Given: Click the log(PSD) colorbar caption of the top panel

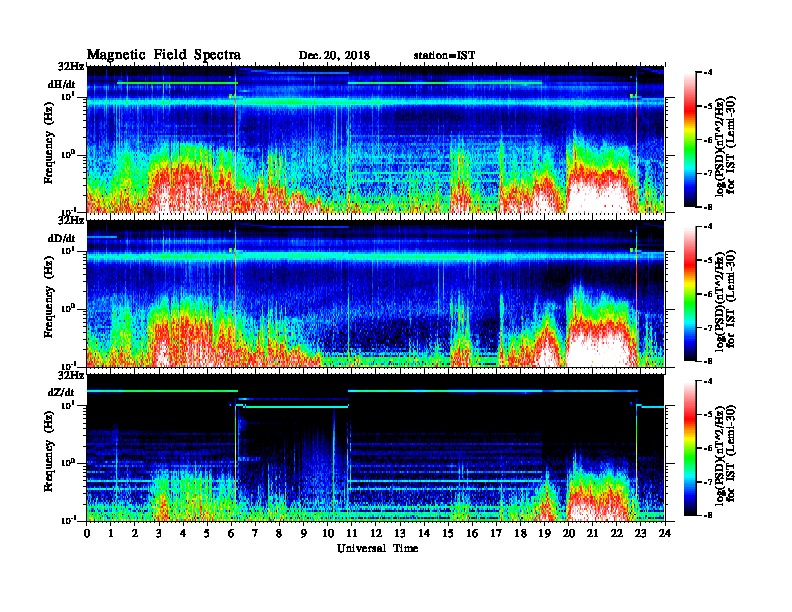Looking at the screenshot, I should [x=725, y=145].
